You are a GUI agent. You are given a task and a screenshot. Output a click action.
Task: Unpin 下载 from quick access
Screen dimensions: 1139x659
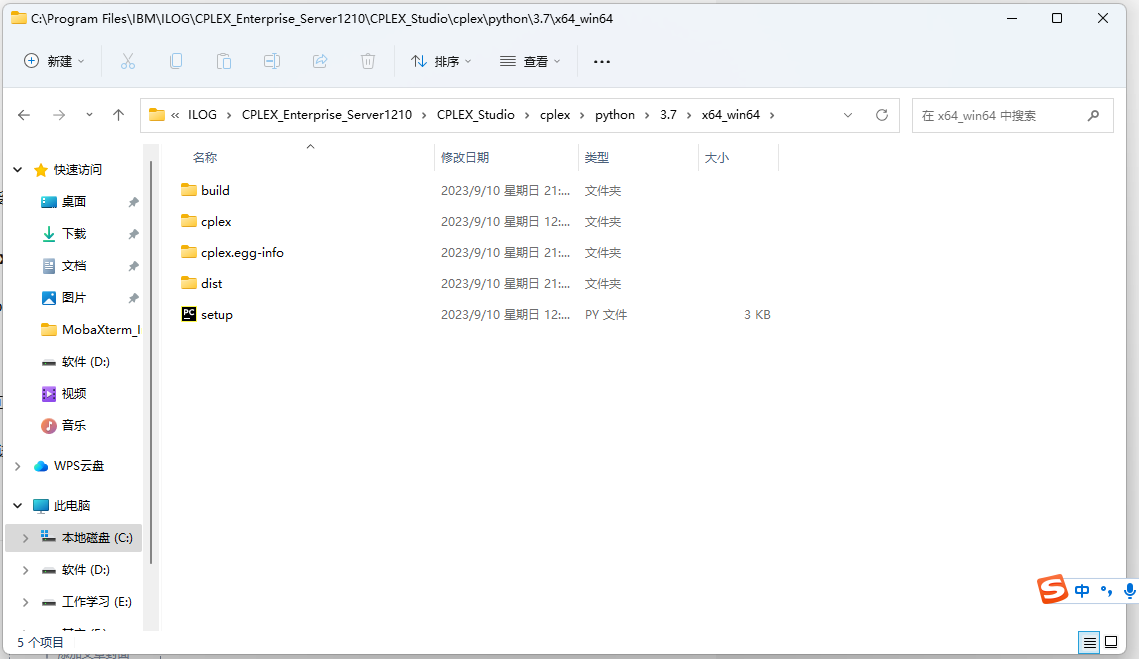click(x=134, y=234)
